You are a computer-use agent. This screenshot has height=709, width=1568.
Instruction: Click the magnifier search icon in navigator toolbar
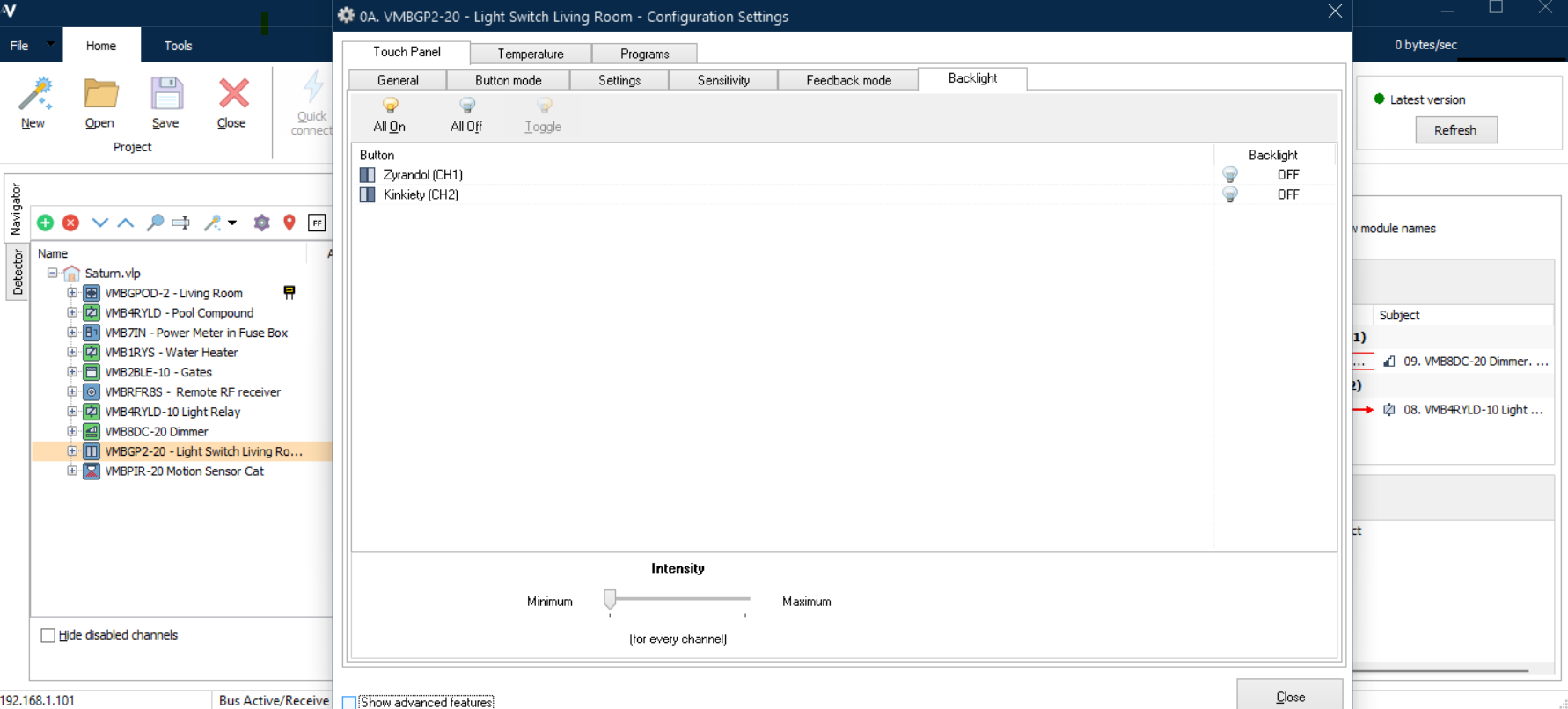coord(155,223)
